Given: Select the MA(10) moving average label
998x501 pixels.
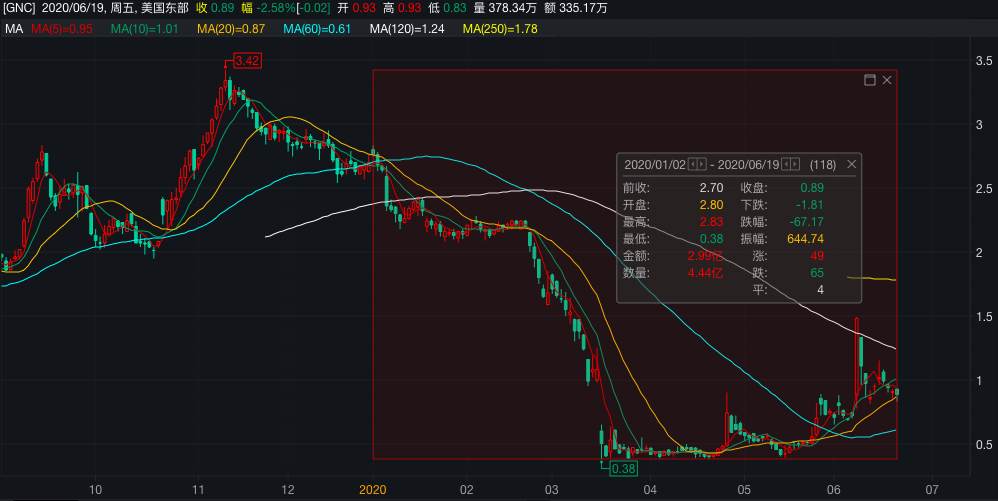Looking at the screenshot, I should pos(144,29).
